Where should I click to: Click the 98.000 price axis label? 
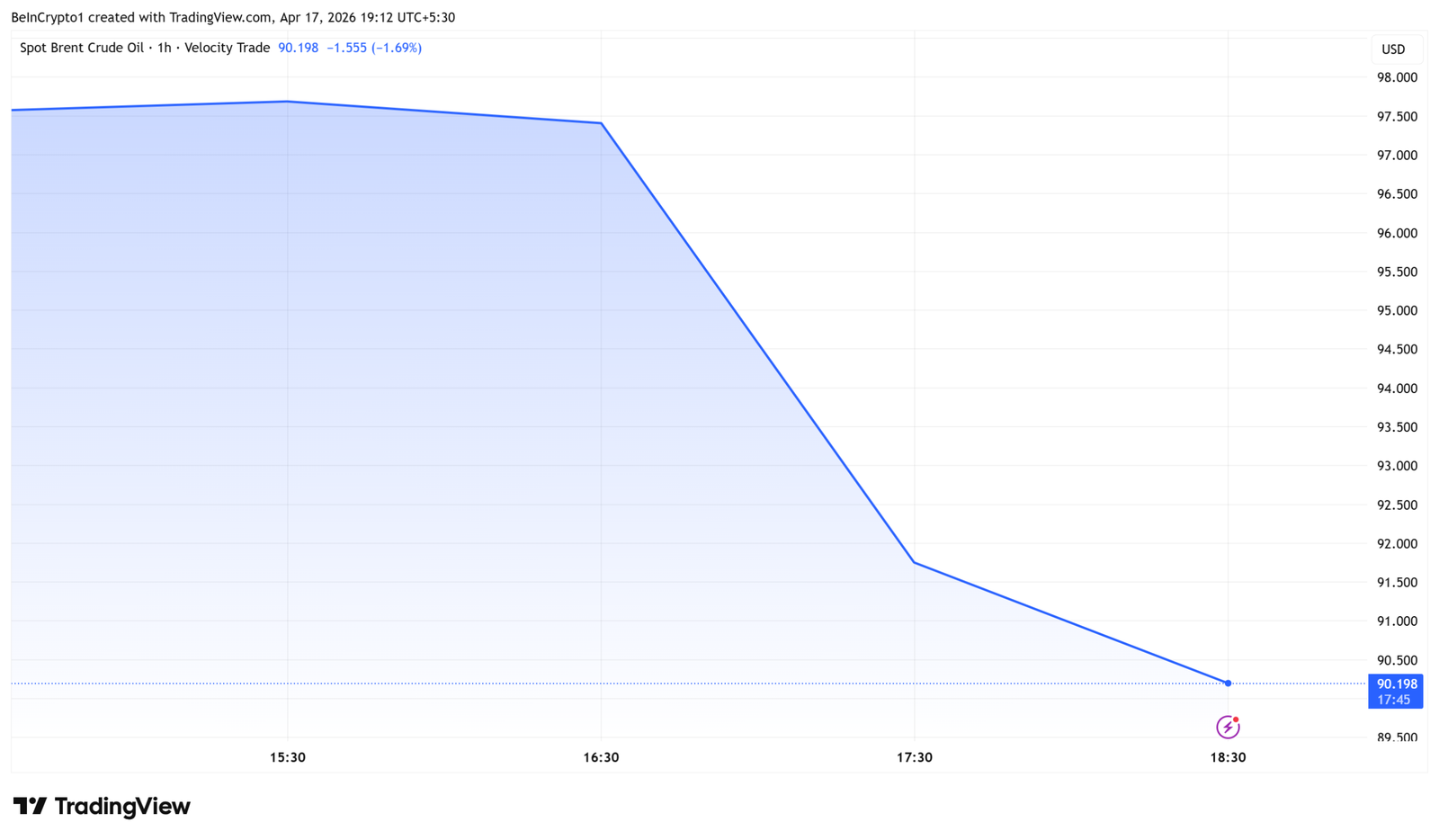click(1397, 77)
